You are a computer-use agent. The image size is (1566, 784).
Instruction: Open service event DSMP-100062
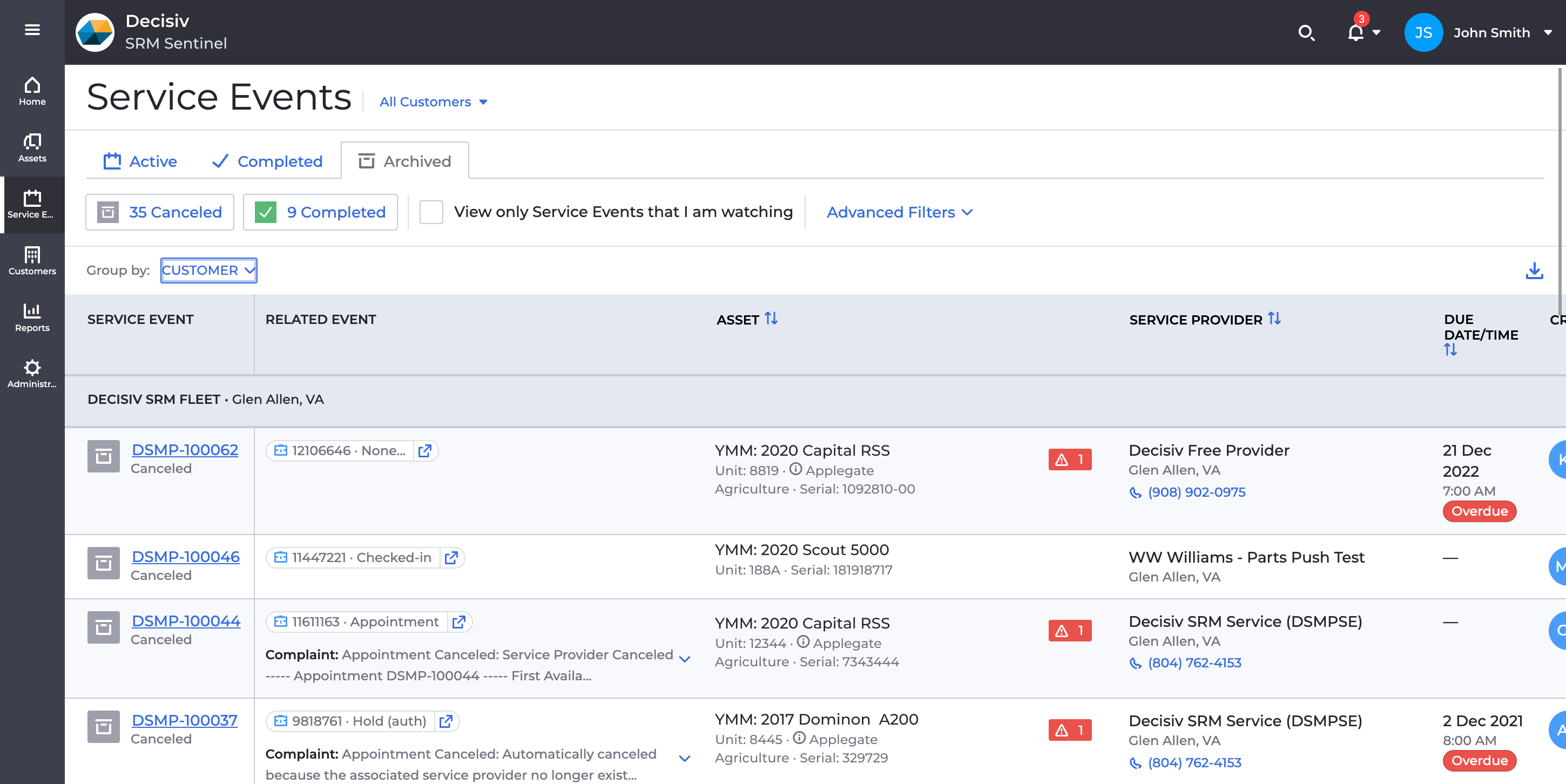(185, 450)
